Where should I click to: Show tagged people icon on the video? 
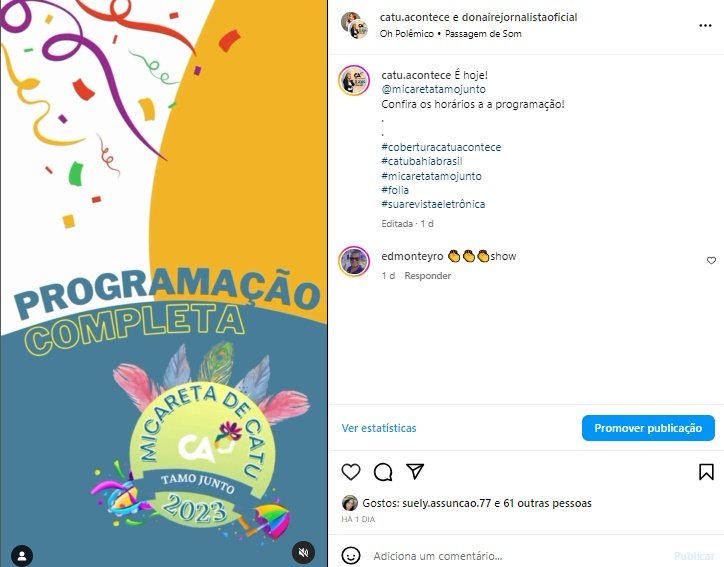pyautogui.click(x=22, y=555)
